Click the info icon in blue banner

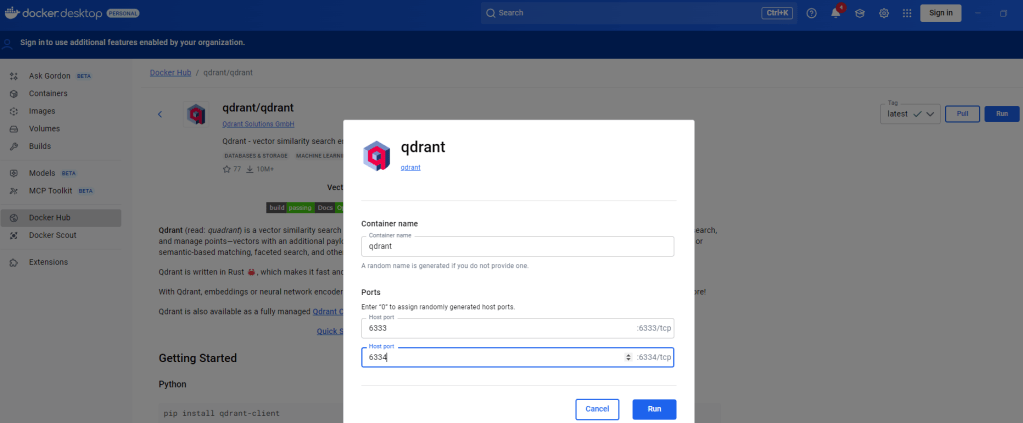click(9, 43)
